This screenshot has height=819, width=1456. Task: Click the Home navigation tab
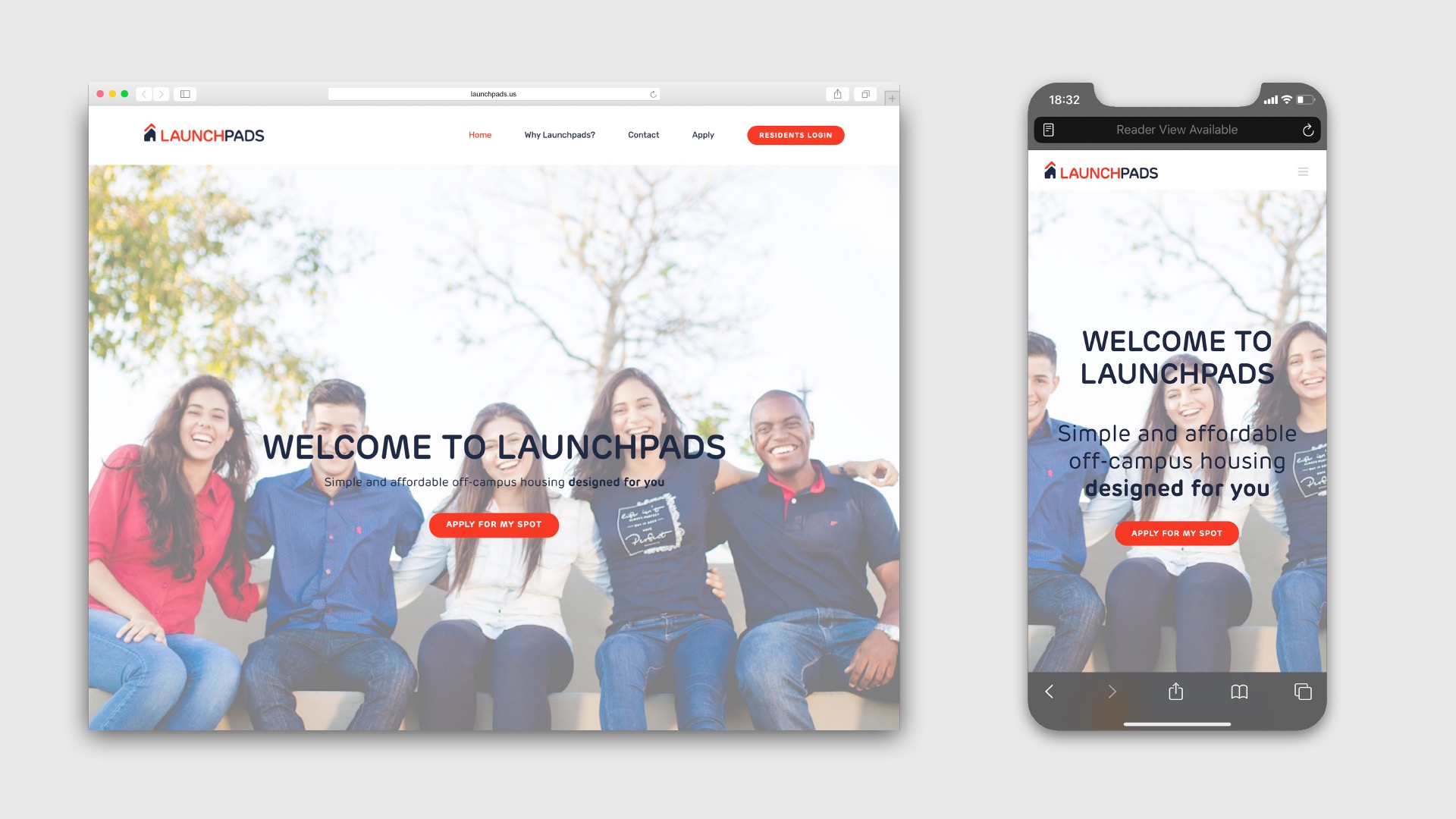pos(480,135)
